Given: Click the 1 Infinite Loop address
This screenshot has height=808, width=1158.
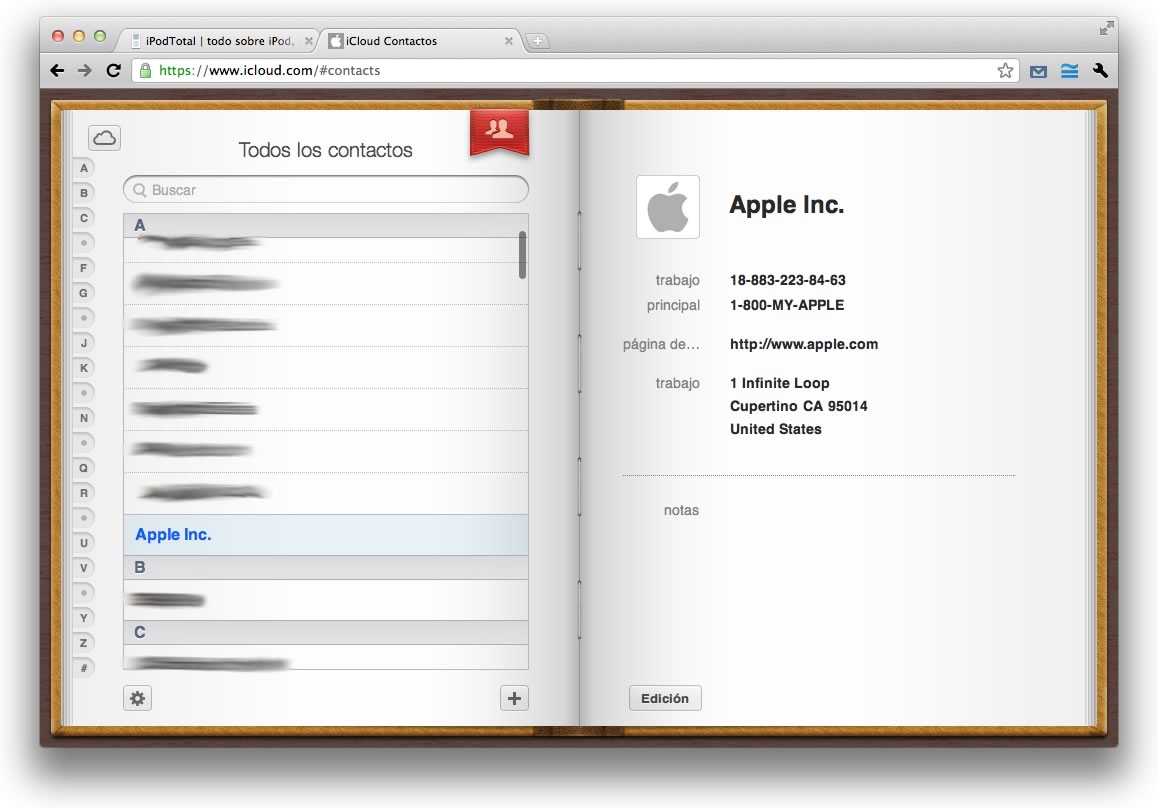Looking at the screenshot, I should pyautogui.click(x=779, y=383).
